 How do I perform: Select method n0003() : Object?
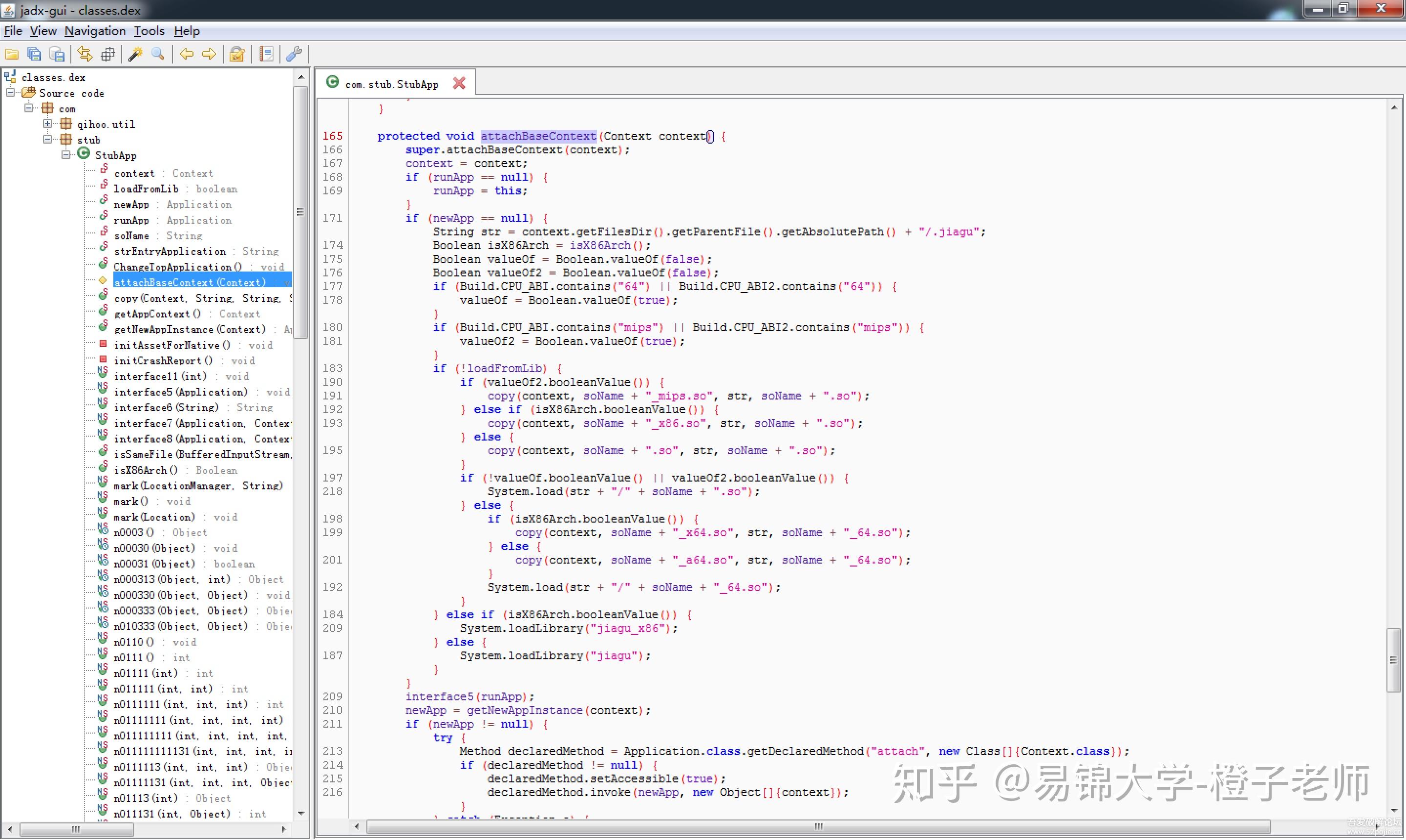coord(161,533)
